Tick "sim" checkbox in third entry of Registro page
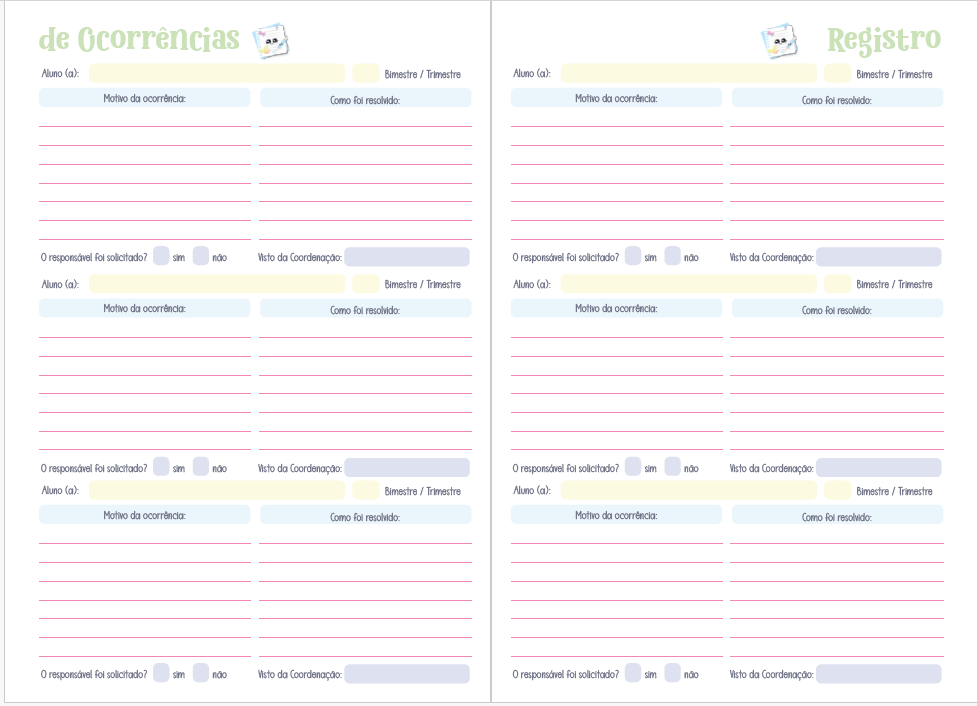Image resolution: width=977 pixels, height=706 pixels. [x=633, y=672]
